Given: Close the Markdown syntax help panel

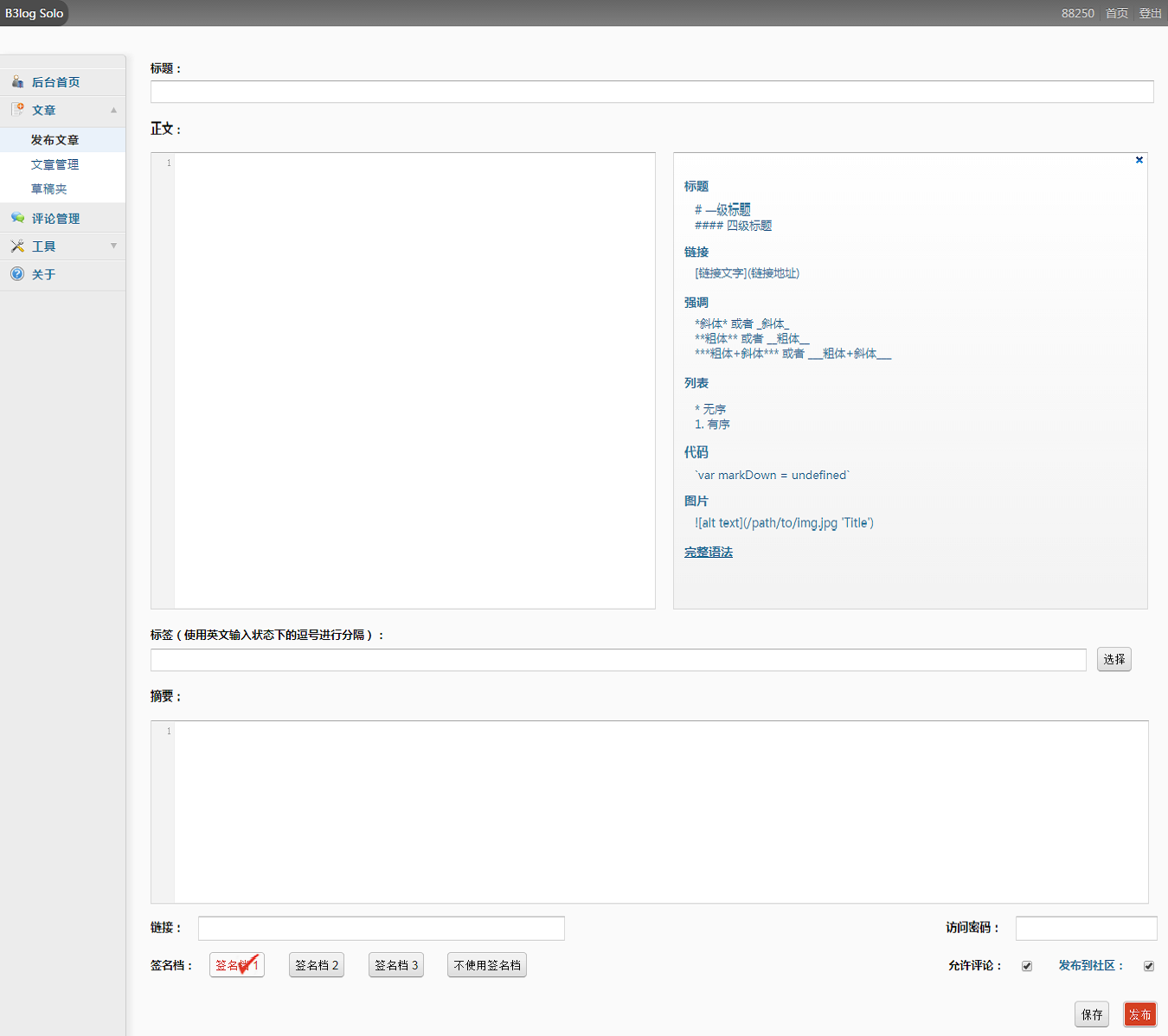Looking at the screenshot, I should click(x=1139, y=160).
